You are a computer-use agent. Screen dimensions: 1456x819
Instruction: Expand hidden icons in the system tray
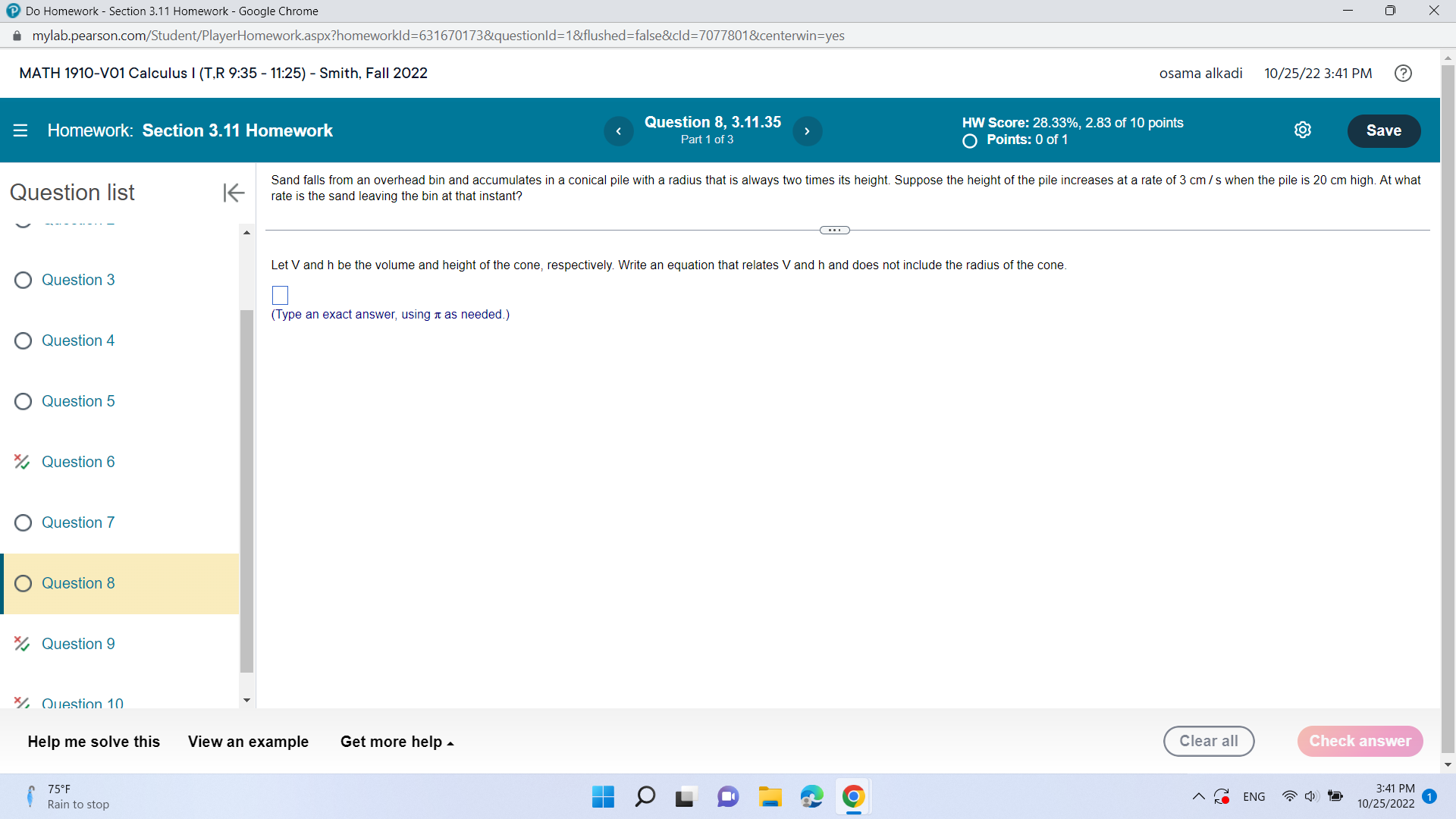pyautogui.click(x=1199, y=796)
